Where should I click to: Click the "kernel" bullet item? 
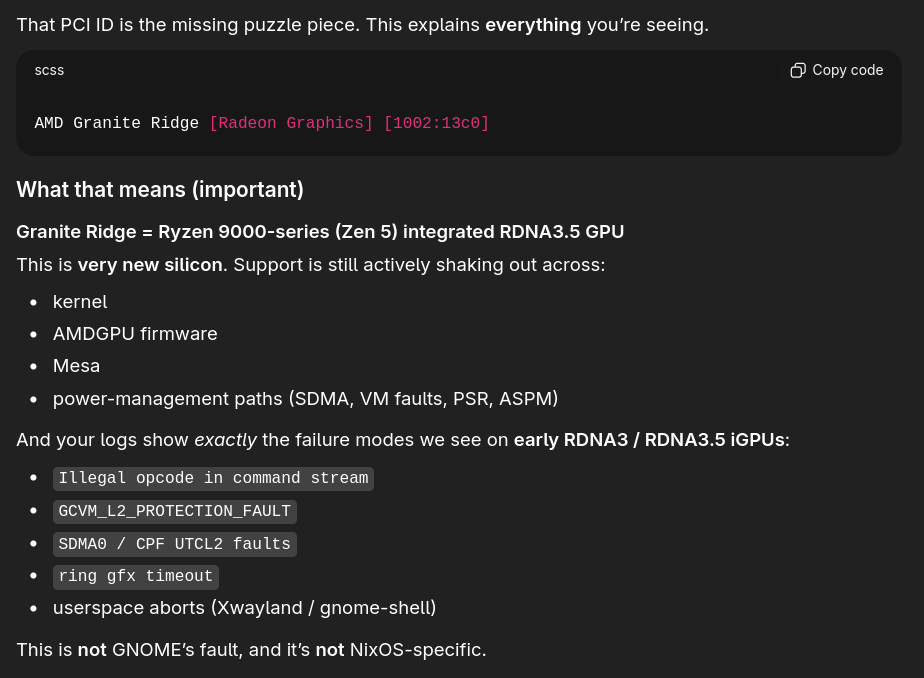click(x=80, y=301)
